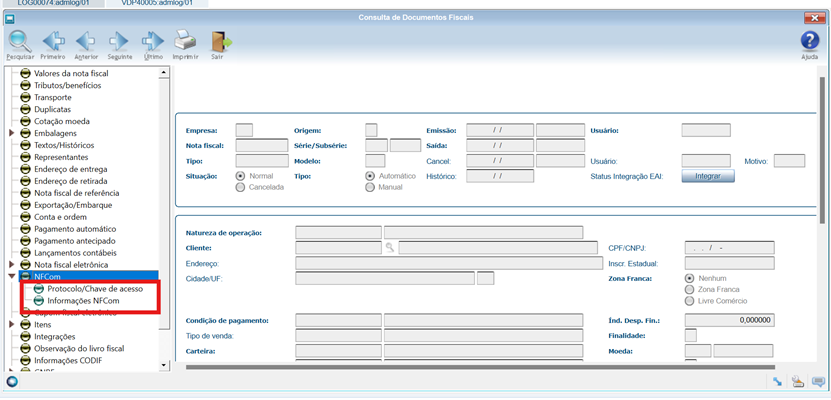Screen dimensions: 831x400
Task: Click the Integrar button
Action: [x=708, y=176]
